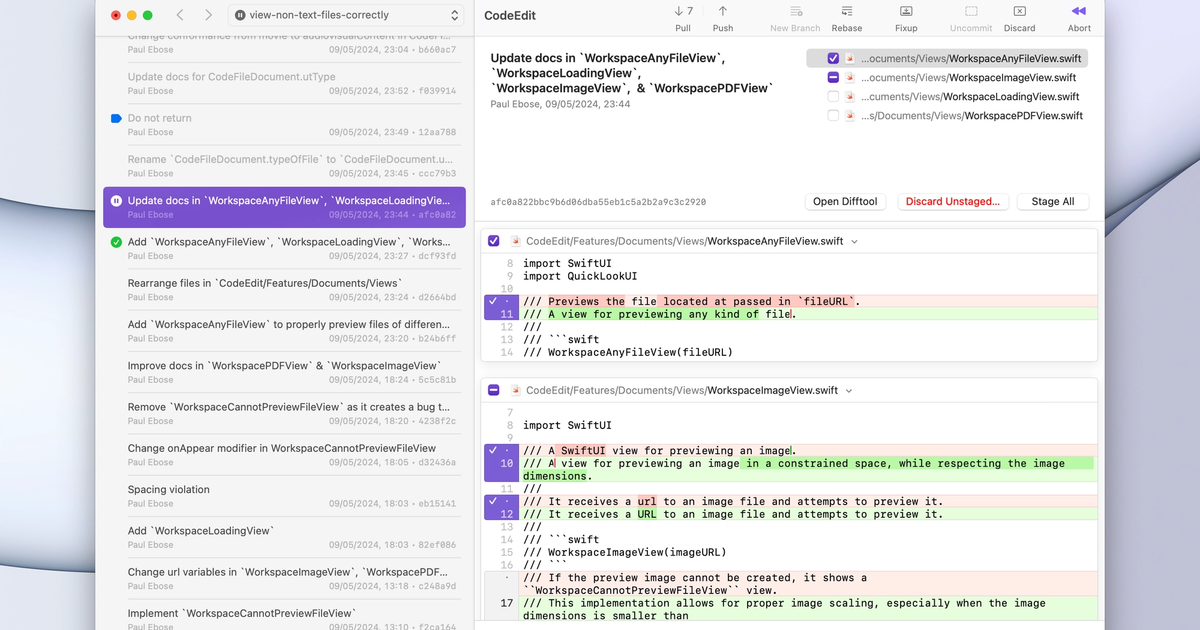This screenshot has width=1200, height=630.
Task: Toggle staging for the WorkspaceImageView.swift diff header
Action: click(493, 390)
